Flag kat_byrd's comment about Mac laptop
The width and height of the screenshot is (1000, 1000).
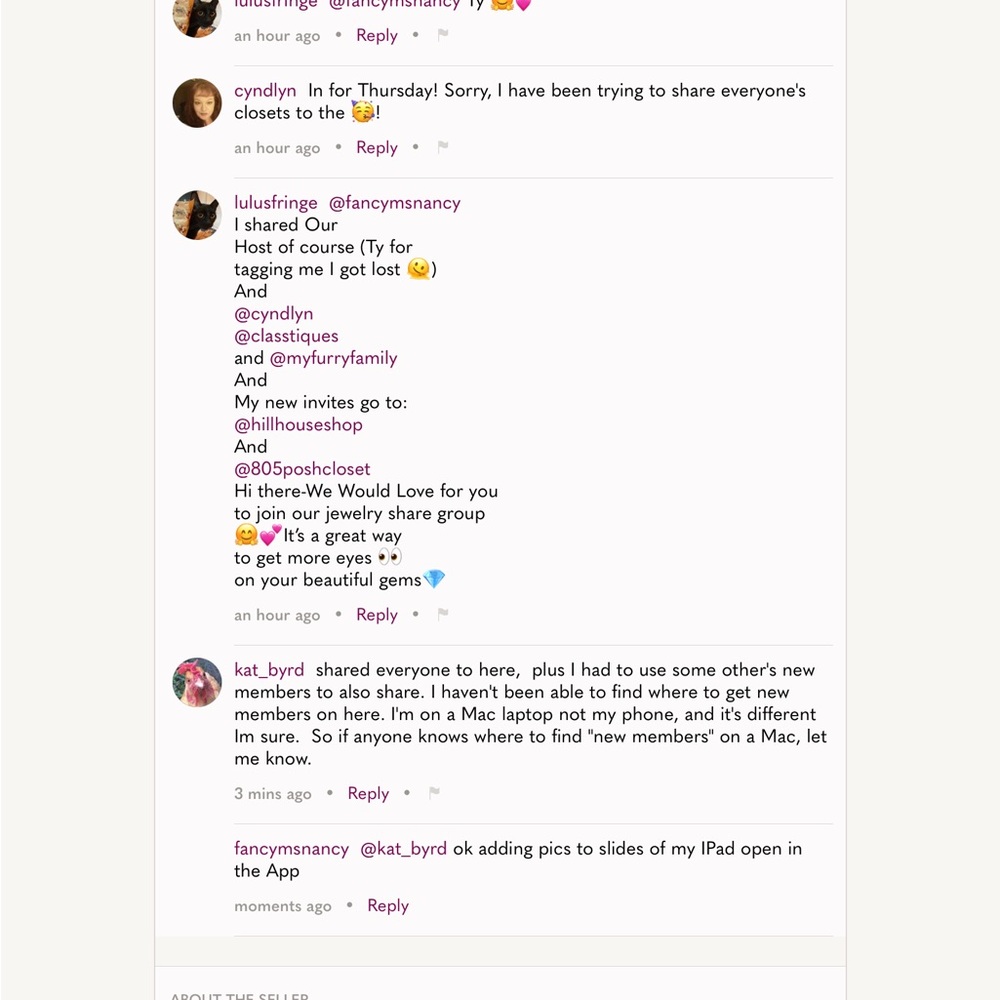[434, 793]
